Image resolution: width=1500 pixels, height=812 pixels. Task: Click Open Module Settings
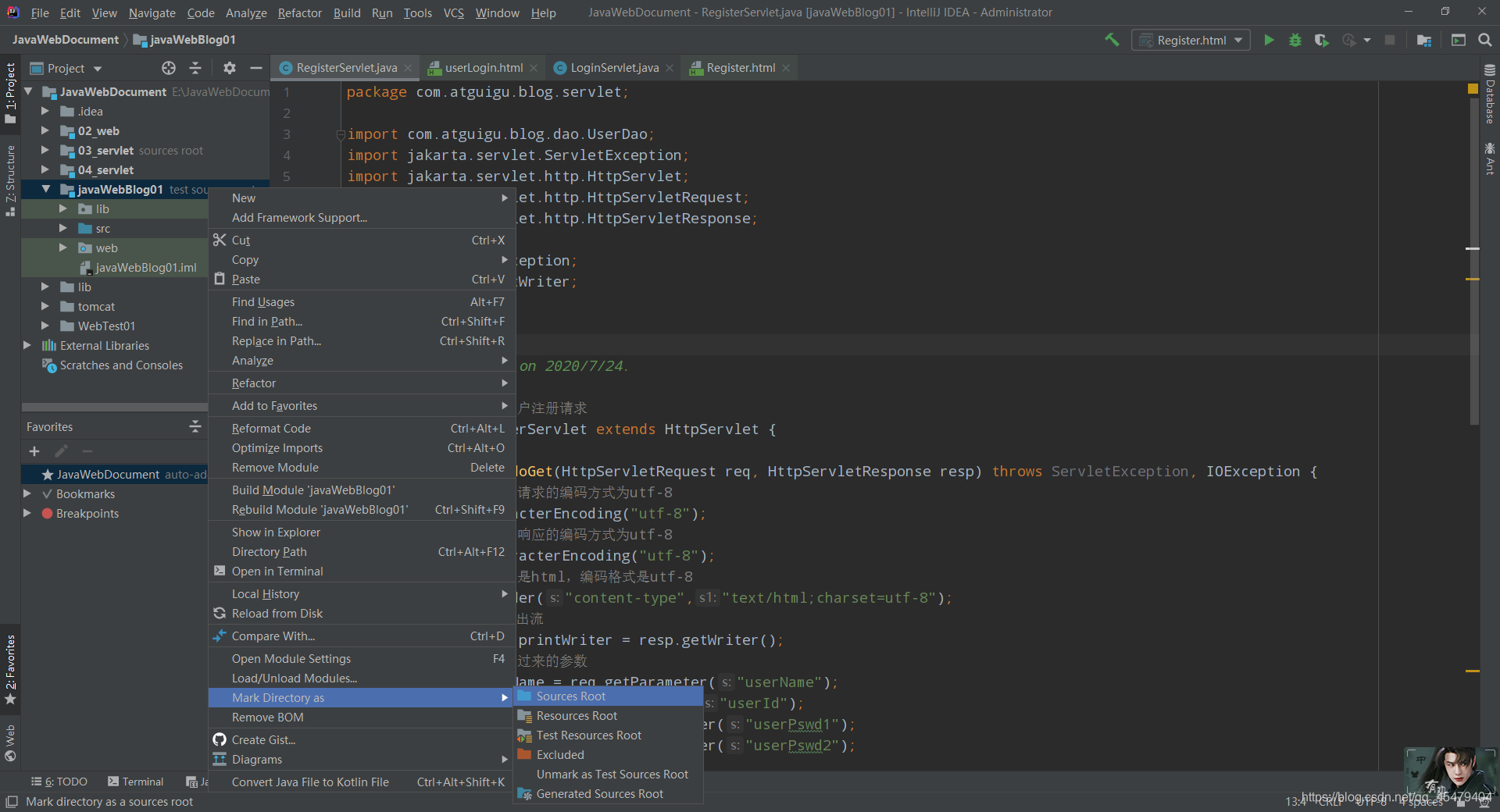coord(361,659)
